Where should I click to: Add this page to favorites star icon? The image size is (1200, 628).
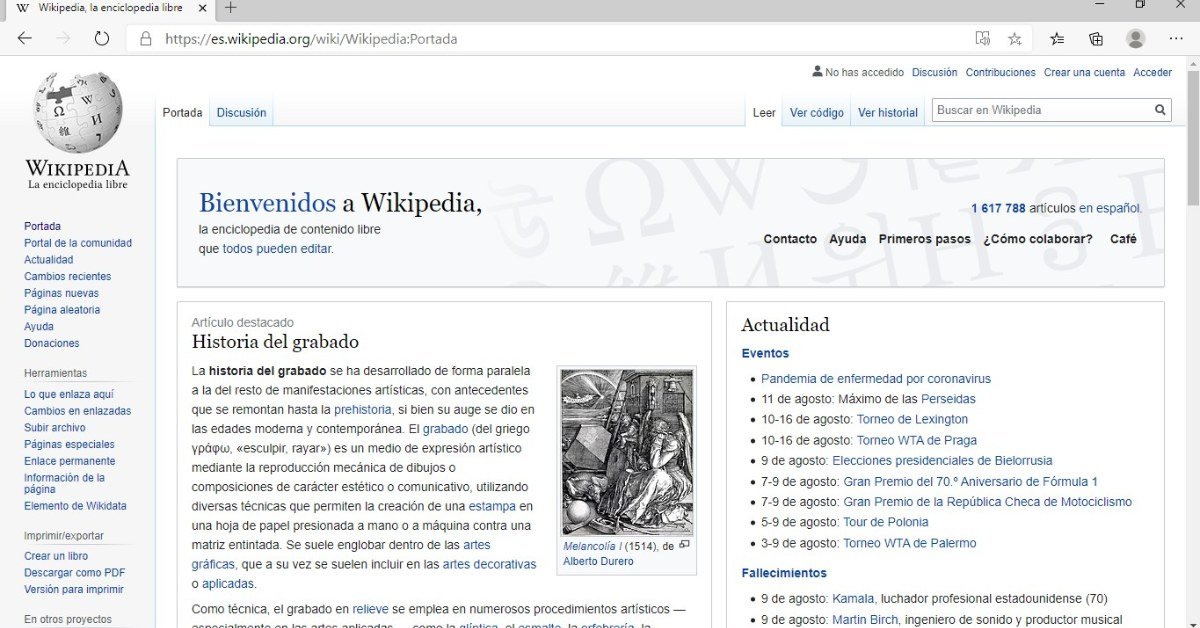click(1015, 39)
